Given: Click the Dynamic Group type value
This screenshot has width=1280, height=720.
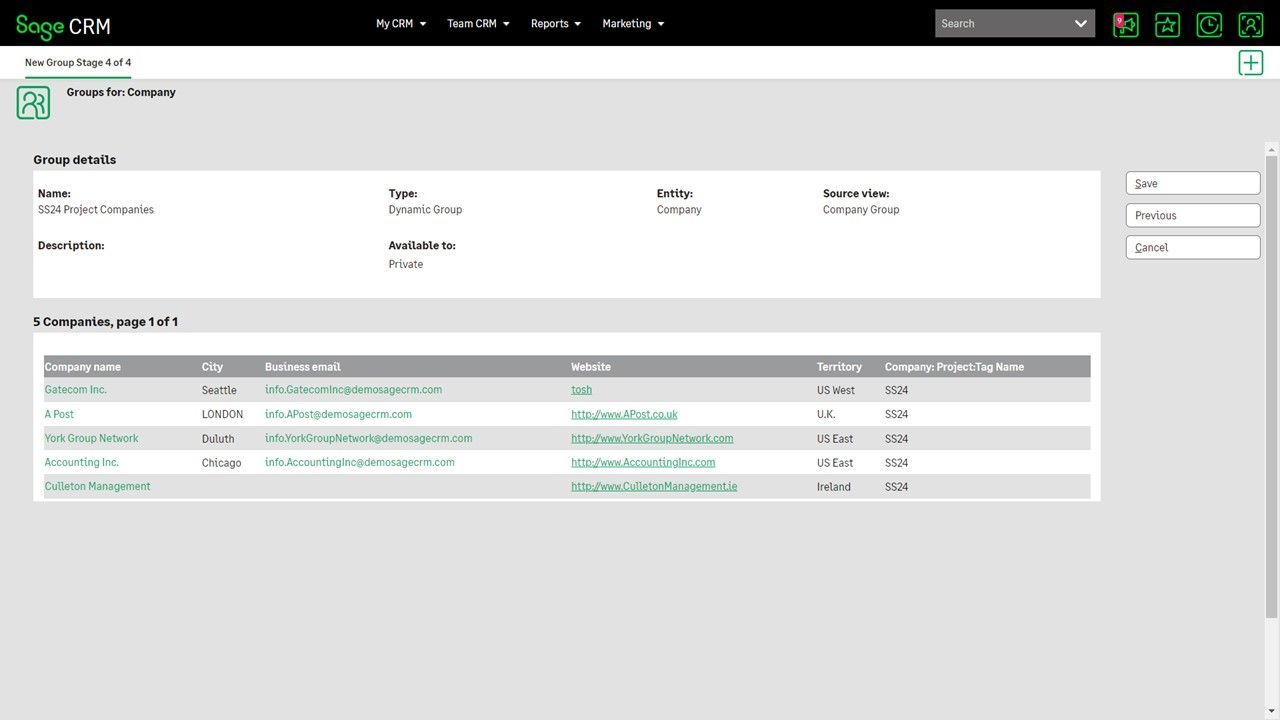Looking at the screenshot, I should click(x=425, y=210).
